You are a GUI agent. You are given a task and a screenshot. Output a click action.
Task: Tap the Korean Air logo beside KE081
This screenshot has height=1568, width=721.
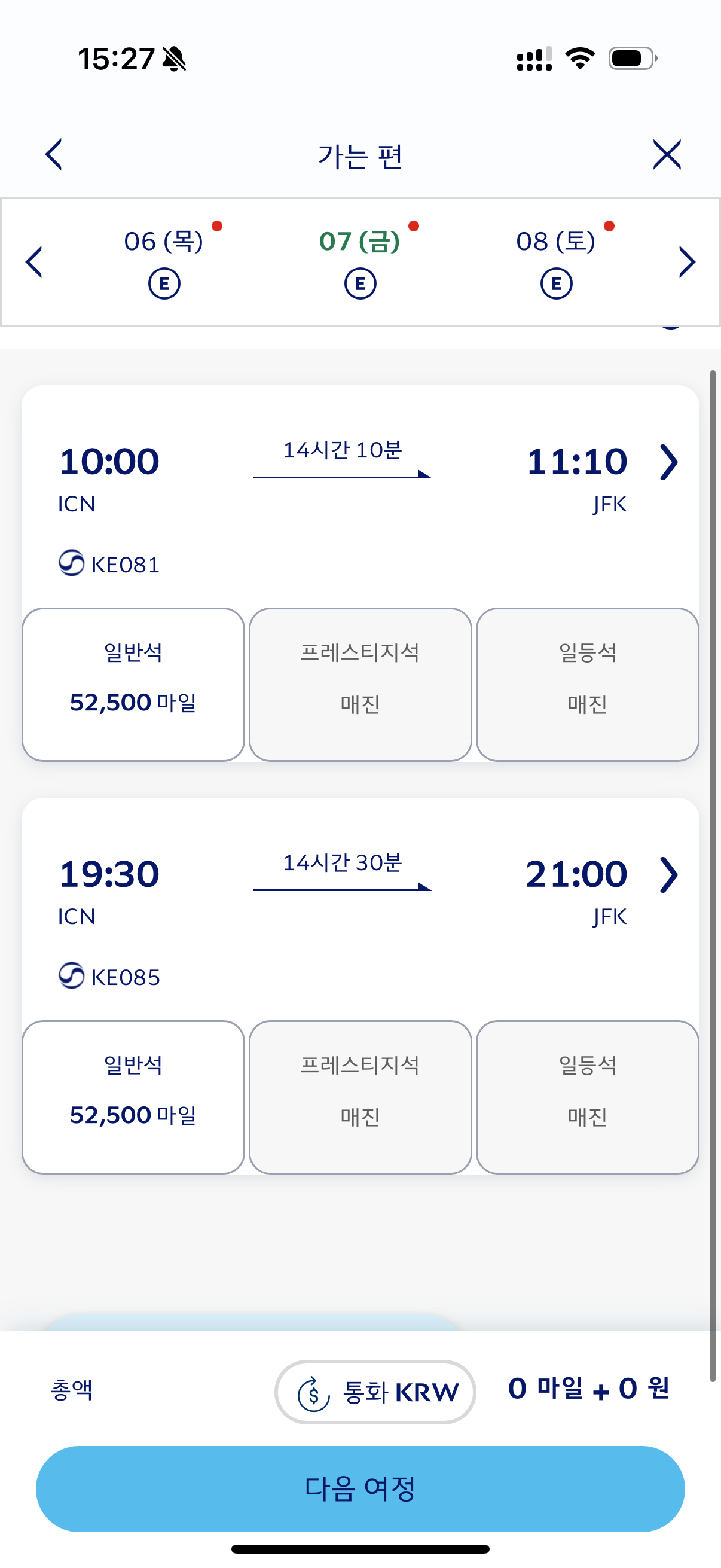point(71,563)
